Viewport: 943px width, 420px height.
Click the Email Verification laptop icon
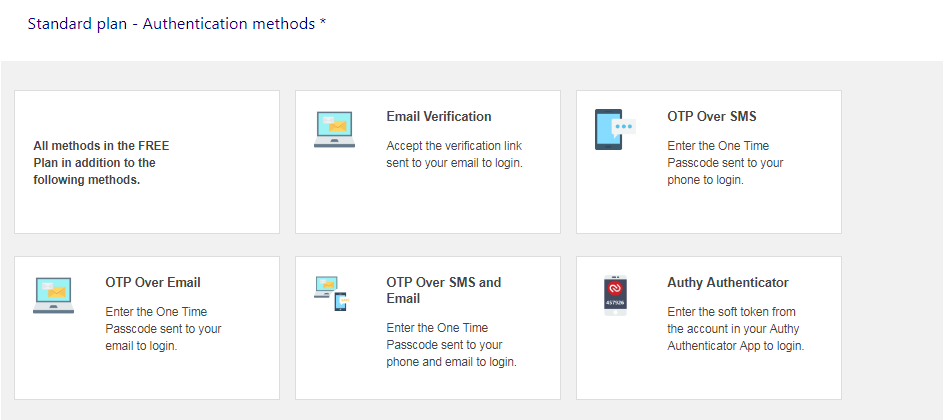[x=334, y=129]
